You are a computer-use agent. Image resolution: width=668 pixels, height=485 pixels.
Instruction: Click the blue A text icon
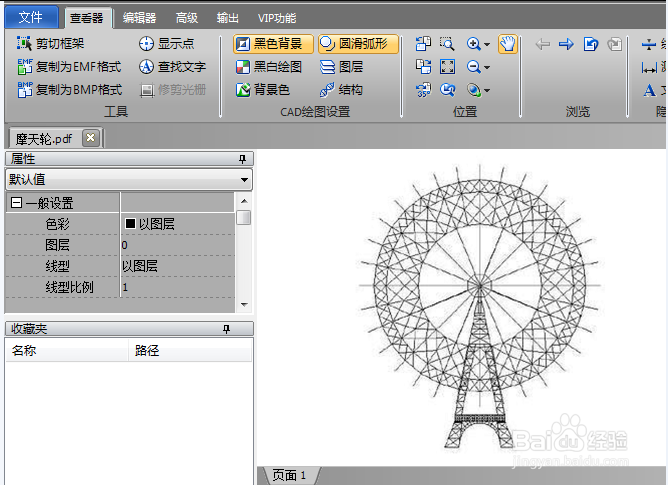tap(649, 90)
